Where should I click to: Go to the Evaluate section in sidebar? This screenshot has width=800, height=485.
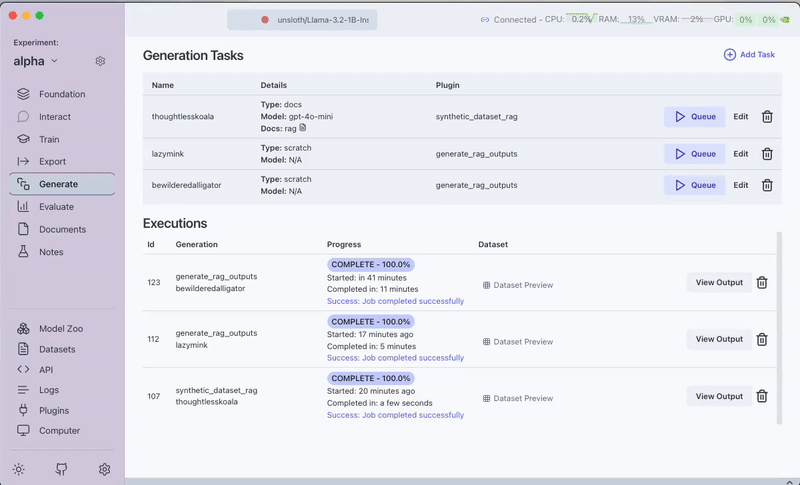(x=56, y=207)
